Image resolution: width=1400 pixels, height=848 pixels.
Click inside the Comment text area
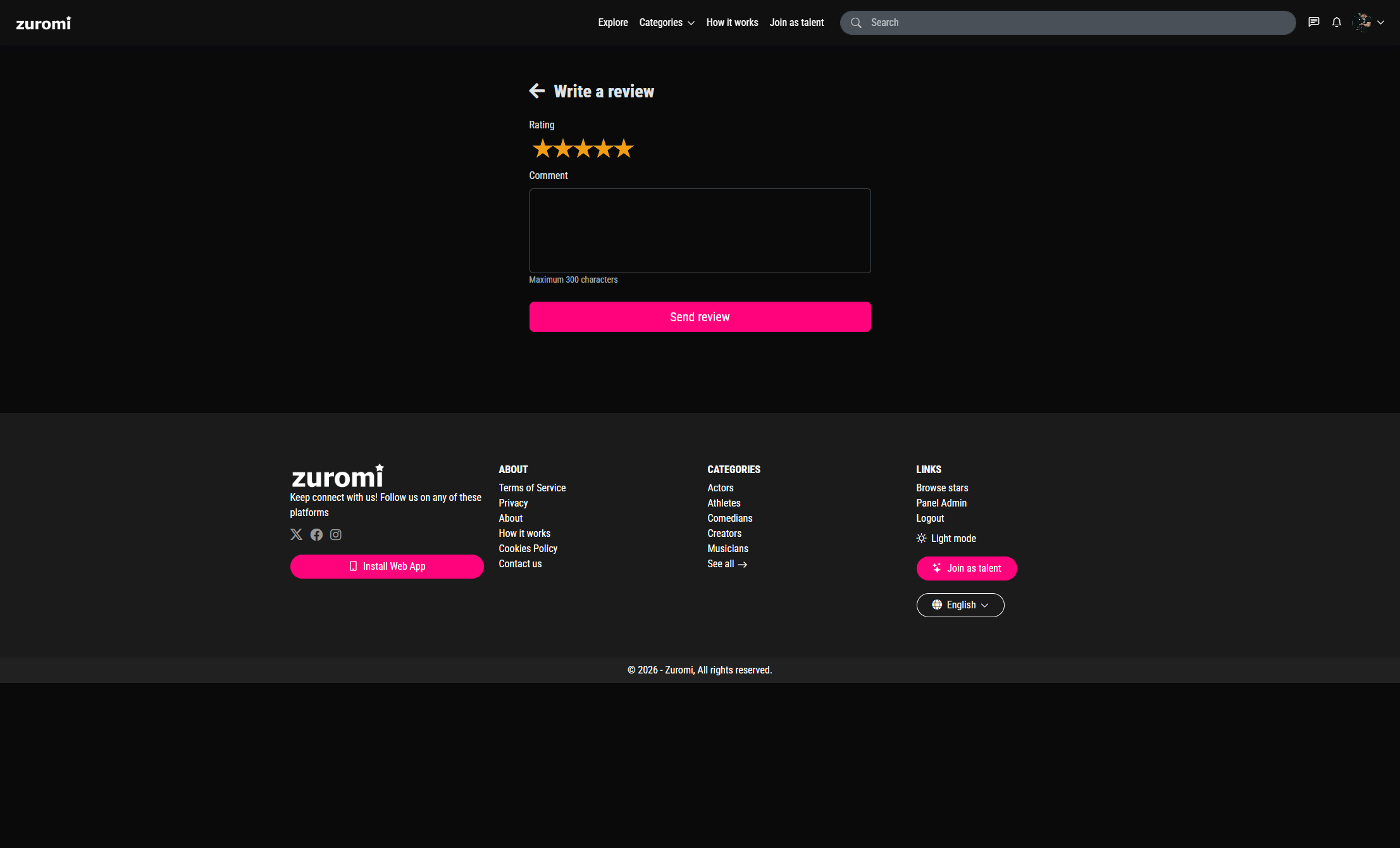700,231
